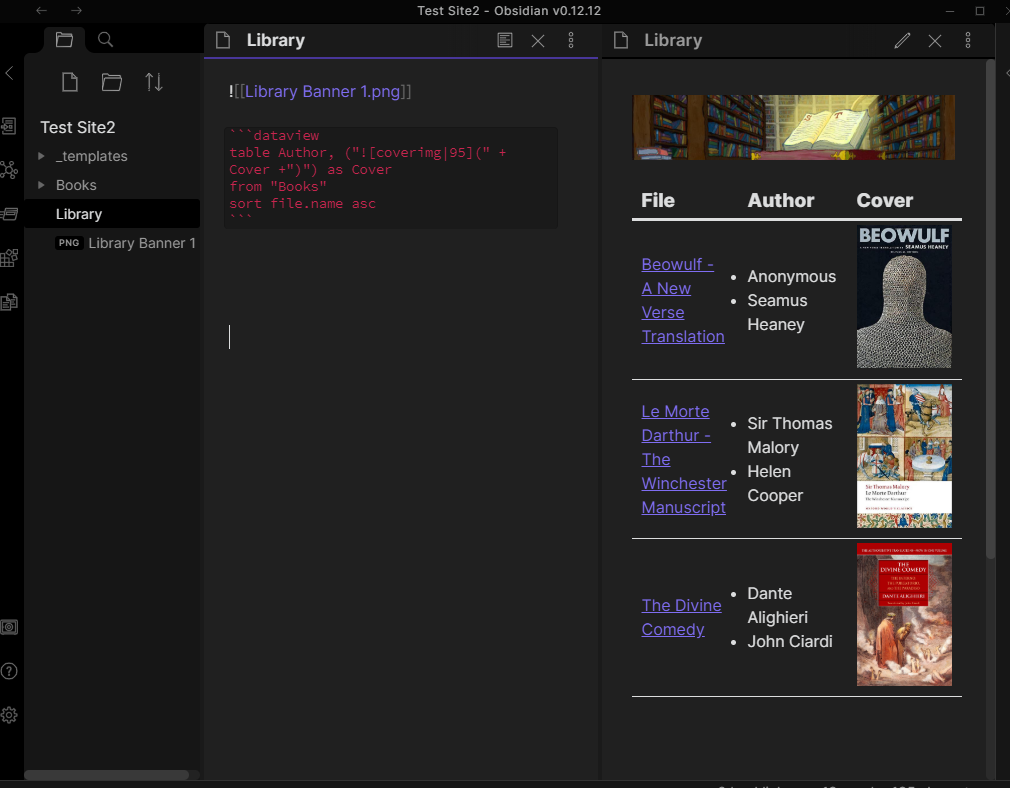This screenshot has width=1010, height=788.
Task: Click the Le Morte Darthur cover image
Action: point(904,456)
